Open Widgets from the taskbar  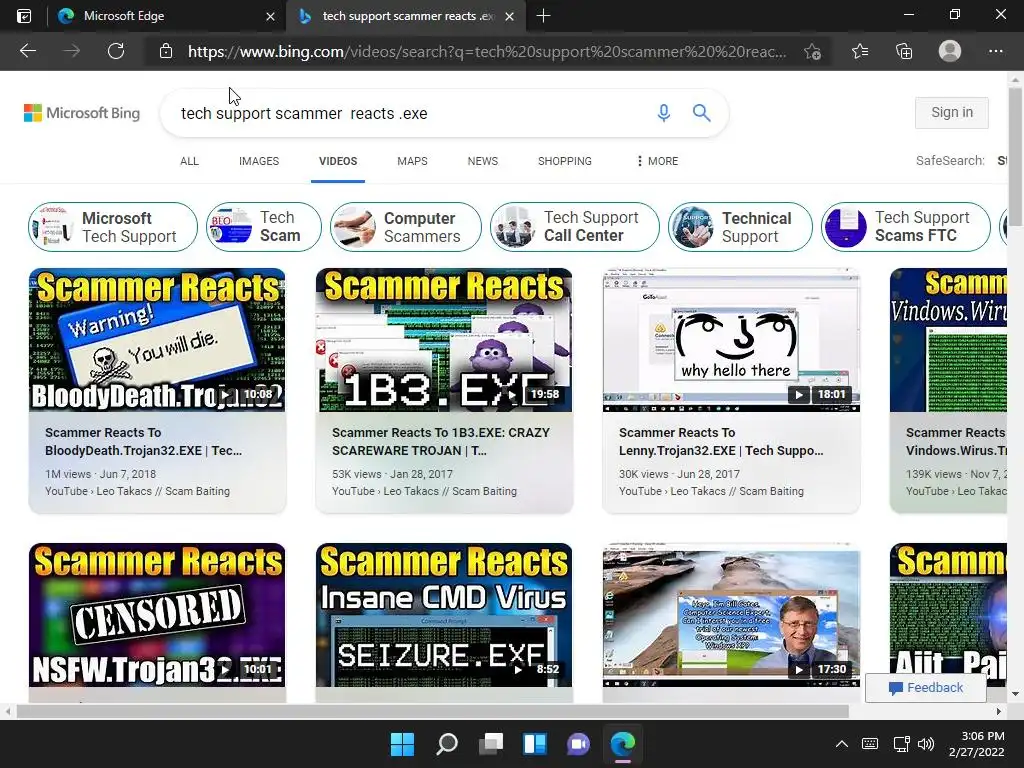point(535,744)
